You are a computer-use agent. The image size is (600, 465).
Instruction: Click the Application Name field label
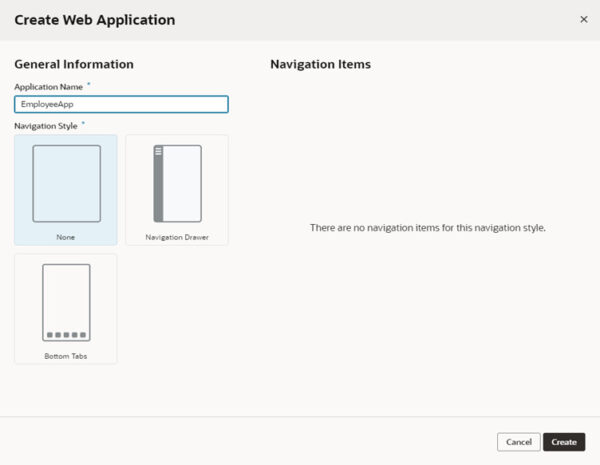click(x=48, y=87)
